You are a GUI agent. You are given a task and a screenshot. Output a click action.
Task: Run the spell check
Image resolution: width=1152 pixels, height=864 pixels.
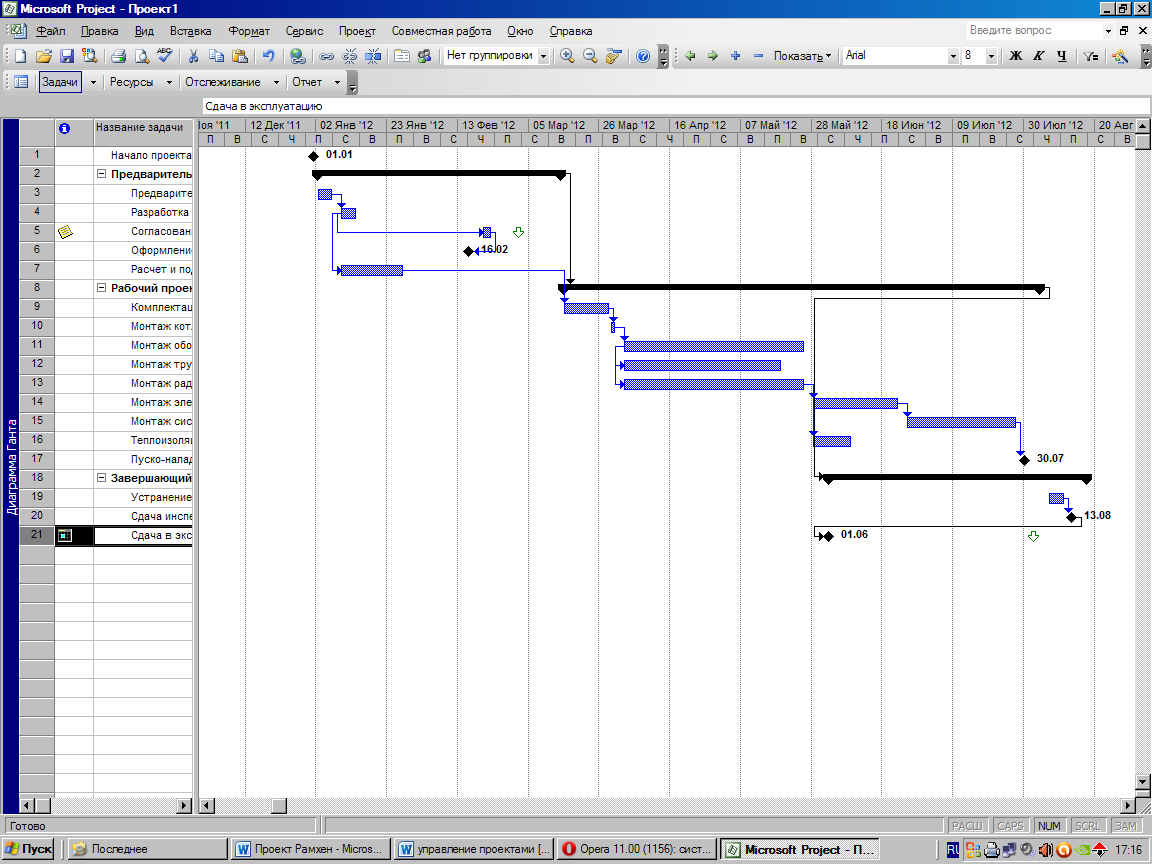tap(165, 56)
